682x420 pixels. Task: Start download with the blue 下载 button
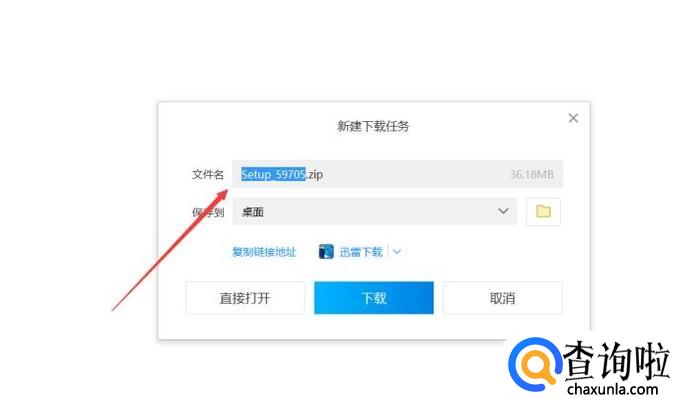(x=374, y=298)
